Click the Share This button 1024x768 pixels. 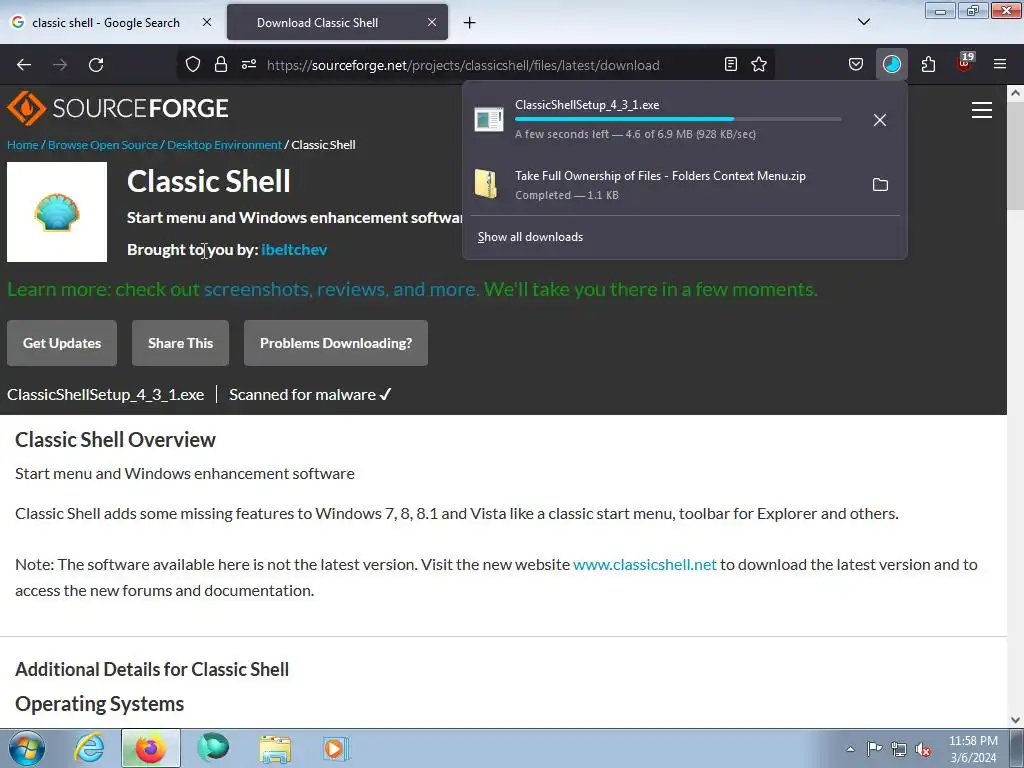(180, 343)
